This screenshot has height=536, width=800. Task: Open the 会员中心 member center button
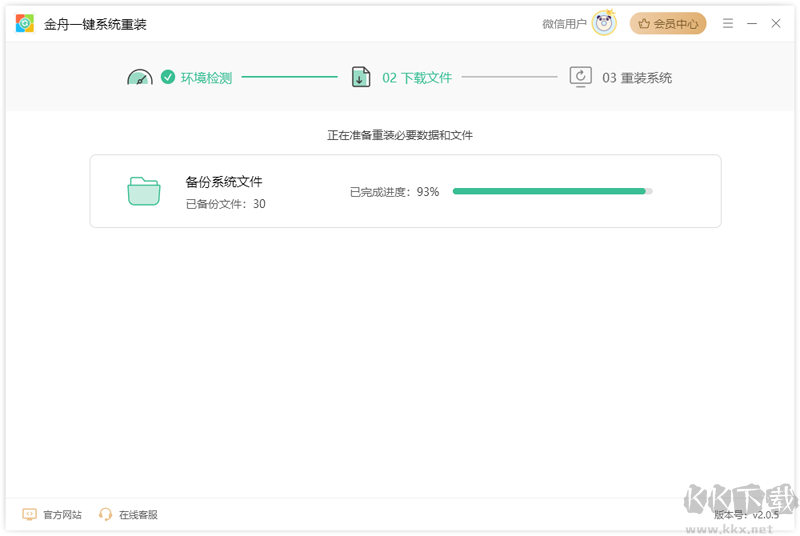click(668, 23)
